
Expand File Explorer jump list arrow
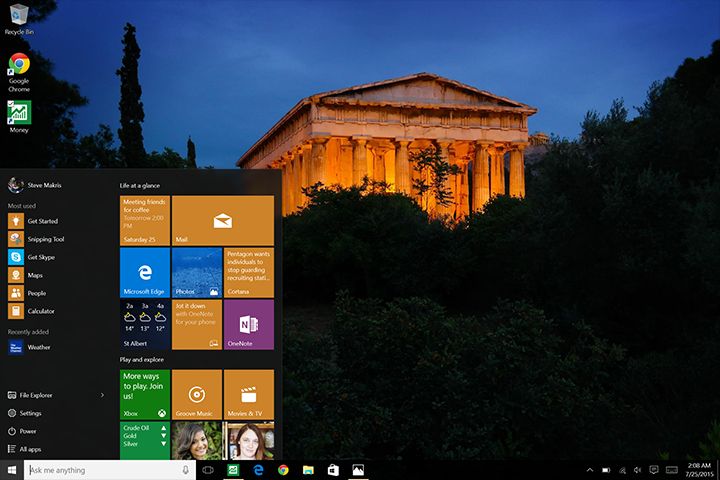pyautogui.click(x=102, y=395)
